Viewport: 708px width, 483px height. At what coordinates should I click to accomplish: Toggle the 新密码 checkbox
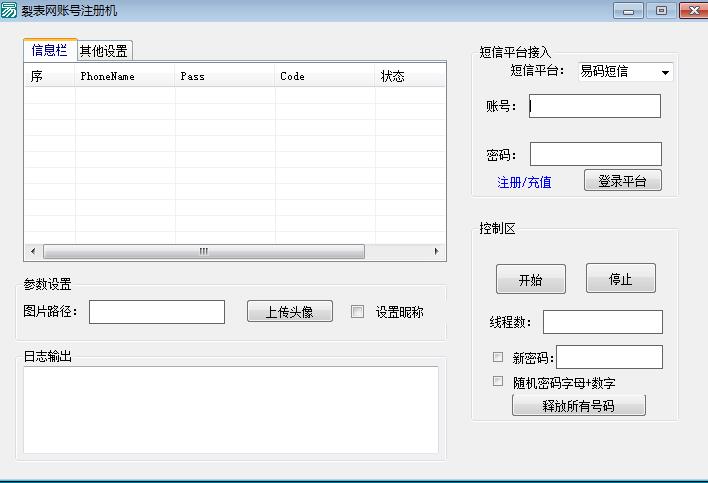click(x=498, y=357)
